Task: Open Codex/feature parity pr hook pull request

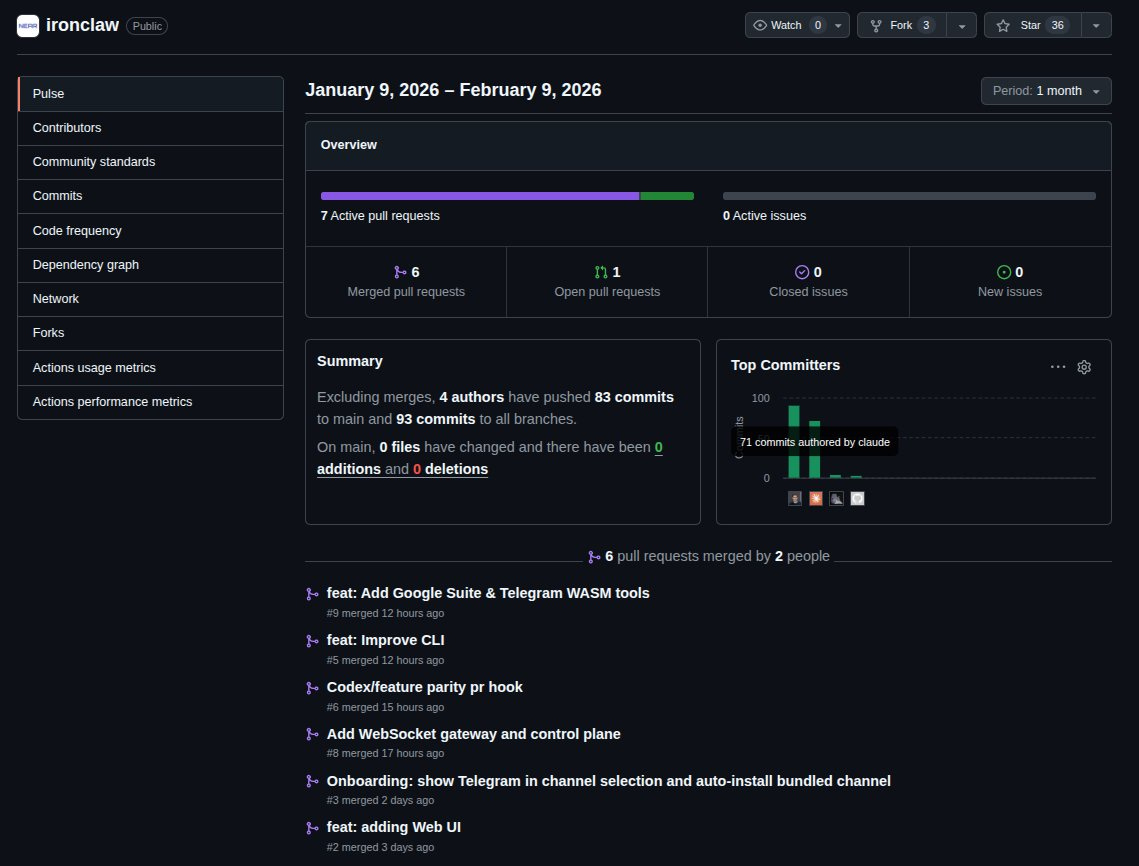Action: (425, 687)
